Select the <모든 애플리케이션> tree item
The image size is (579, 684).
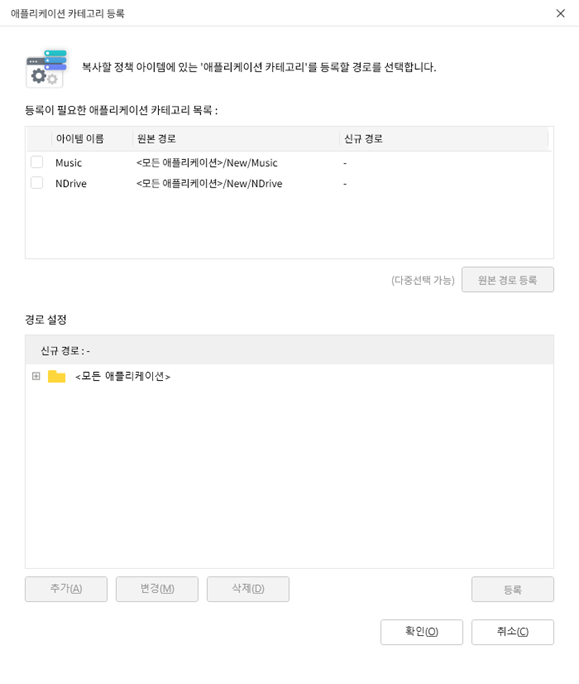click(x=123, y=376)
